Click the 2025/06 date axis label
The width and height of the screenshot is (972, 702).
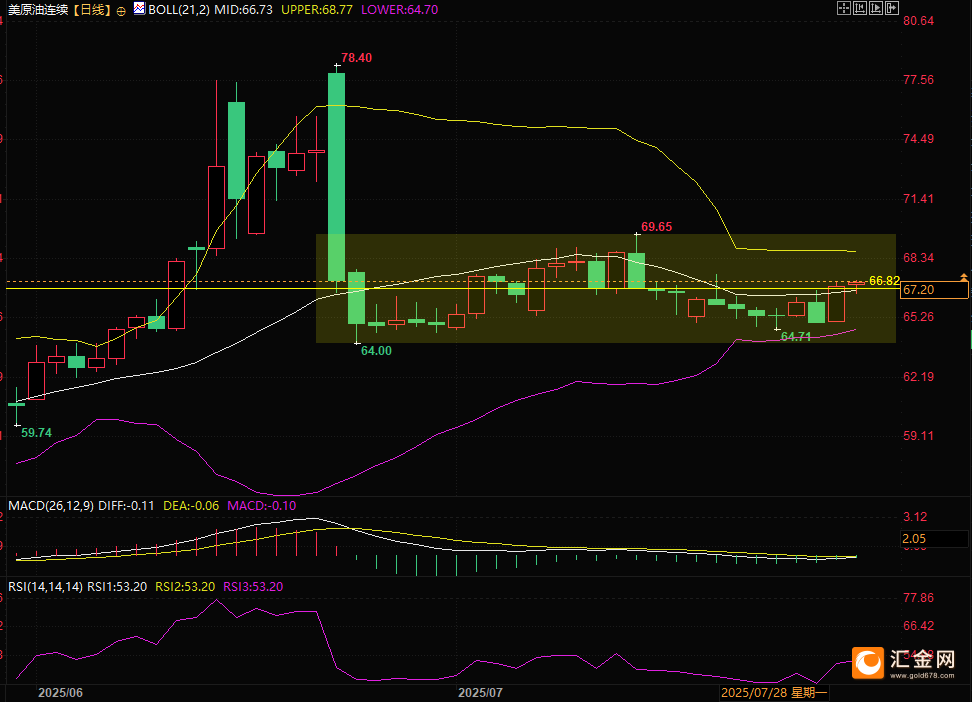point(60,693)
